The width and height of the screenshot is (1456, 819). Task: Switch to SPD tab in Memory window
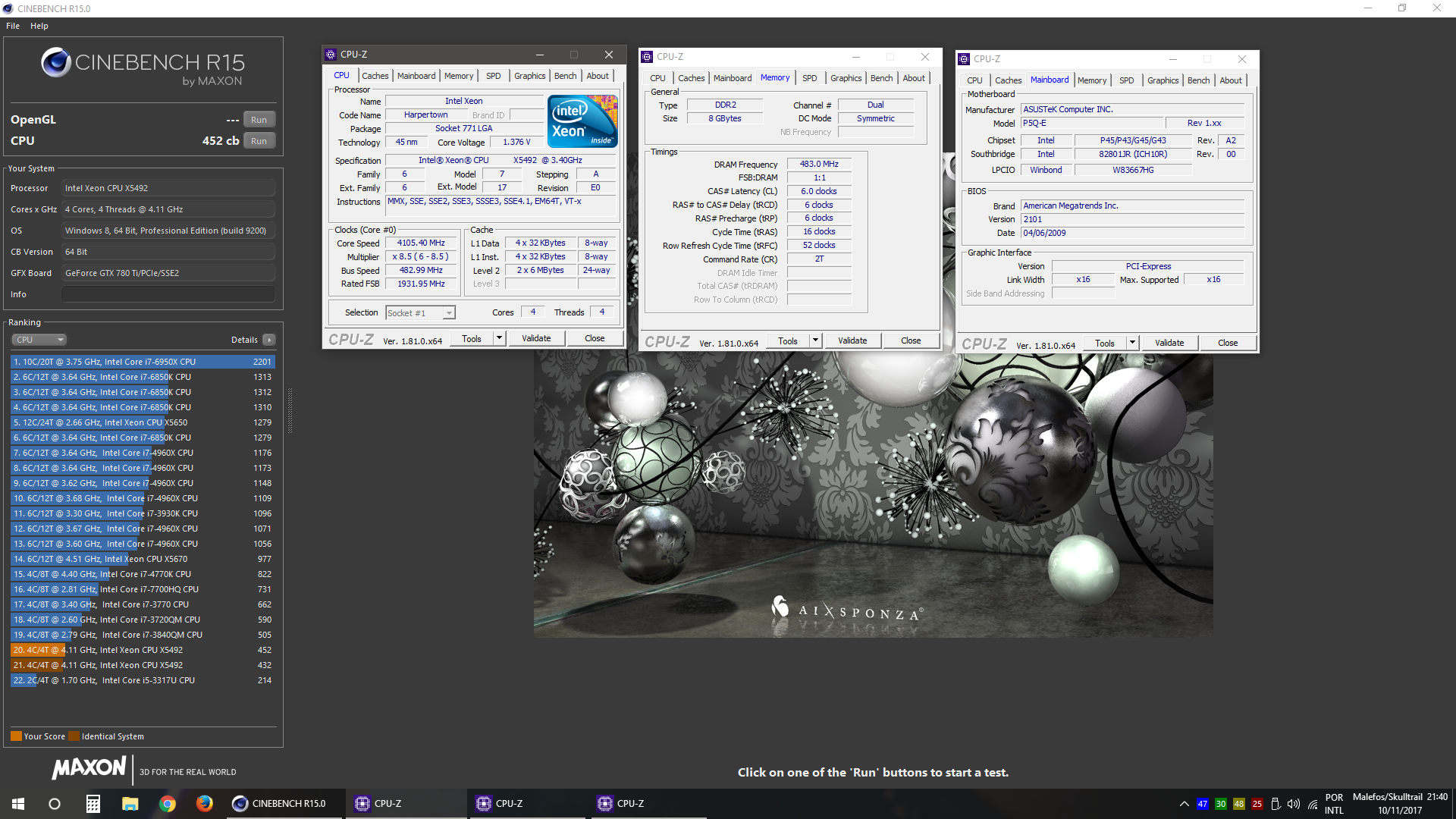click(x=810, y=78)
